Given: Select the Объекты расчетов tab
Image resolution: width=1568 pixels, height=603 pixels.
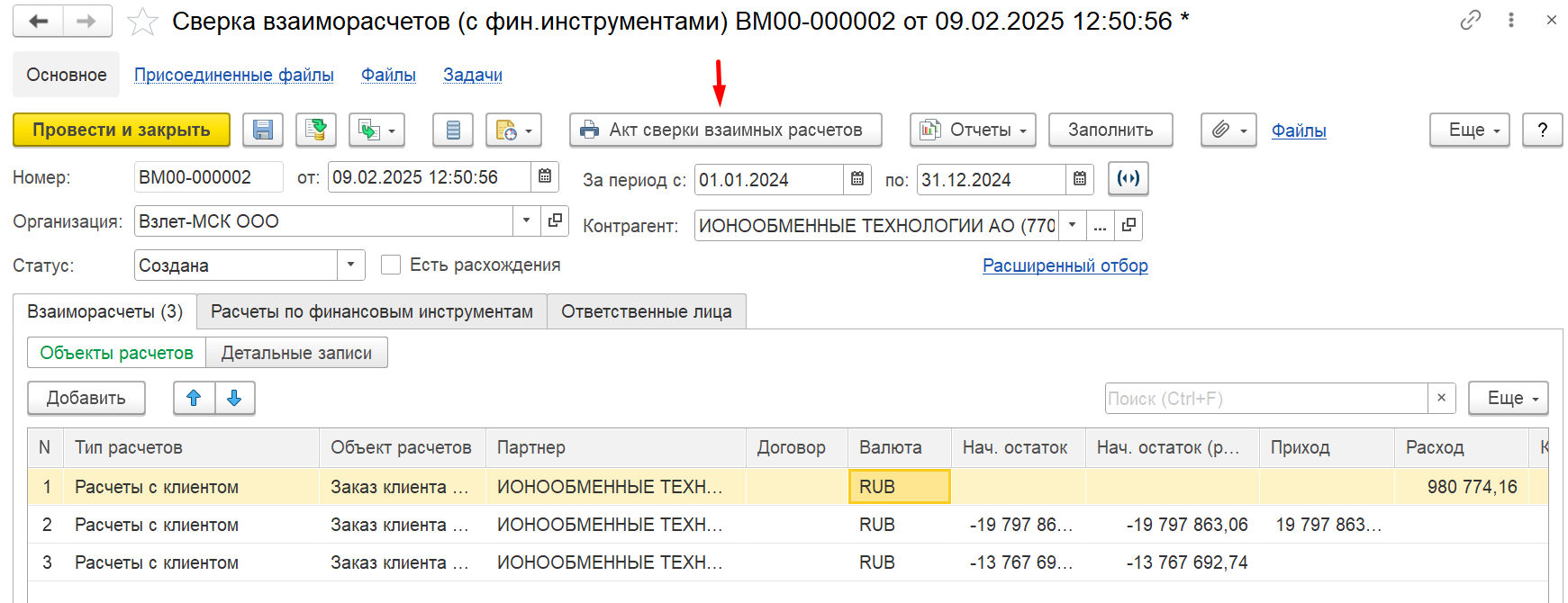Looking at the screenshot, I should pos(117,353).
